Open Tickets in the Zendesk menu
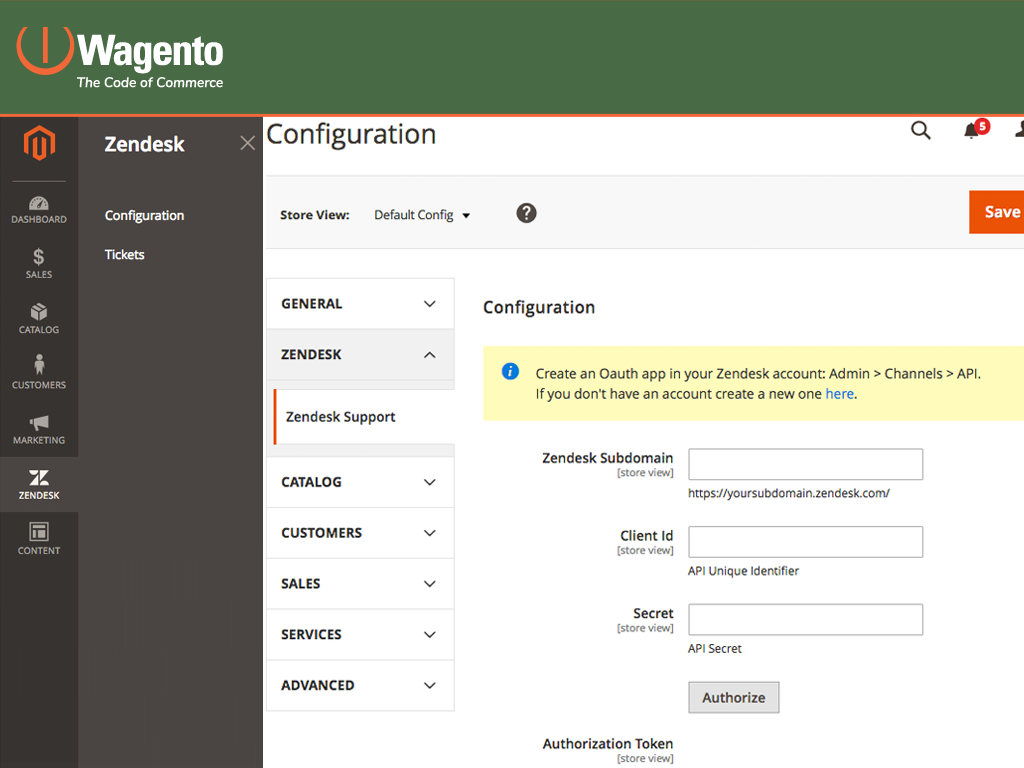 click(125, 255)
